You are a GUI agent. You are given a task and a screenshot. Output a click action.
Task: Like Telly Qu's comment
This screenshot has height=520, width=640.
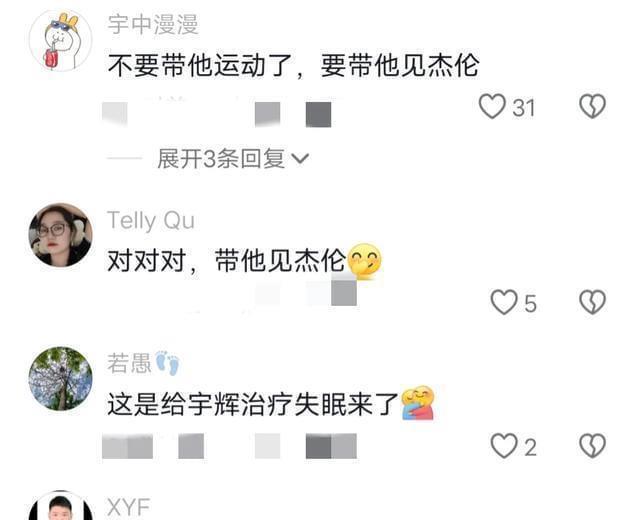[x=504, y=302]
